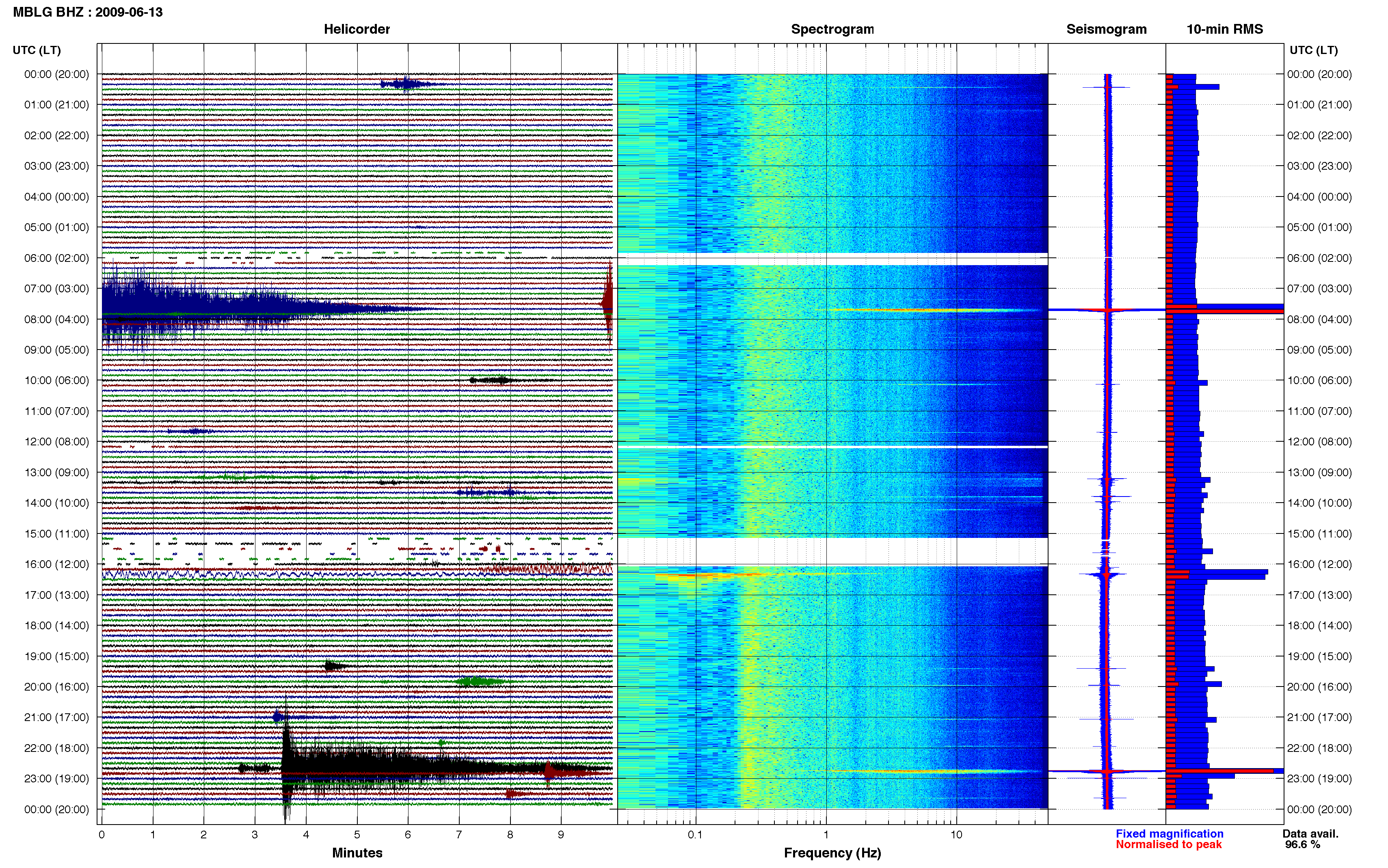The image size is (1388, 868).
Task: Click left time label 01:00 (21:00)
Action: 56,104
